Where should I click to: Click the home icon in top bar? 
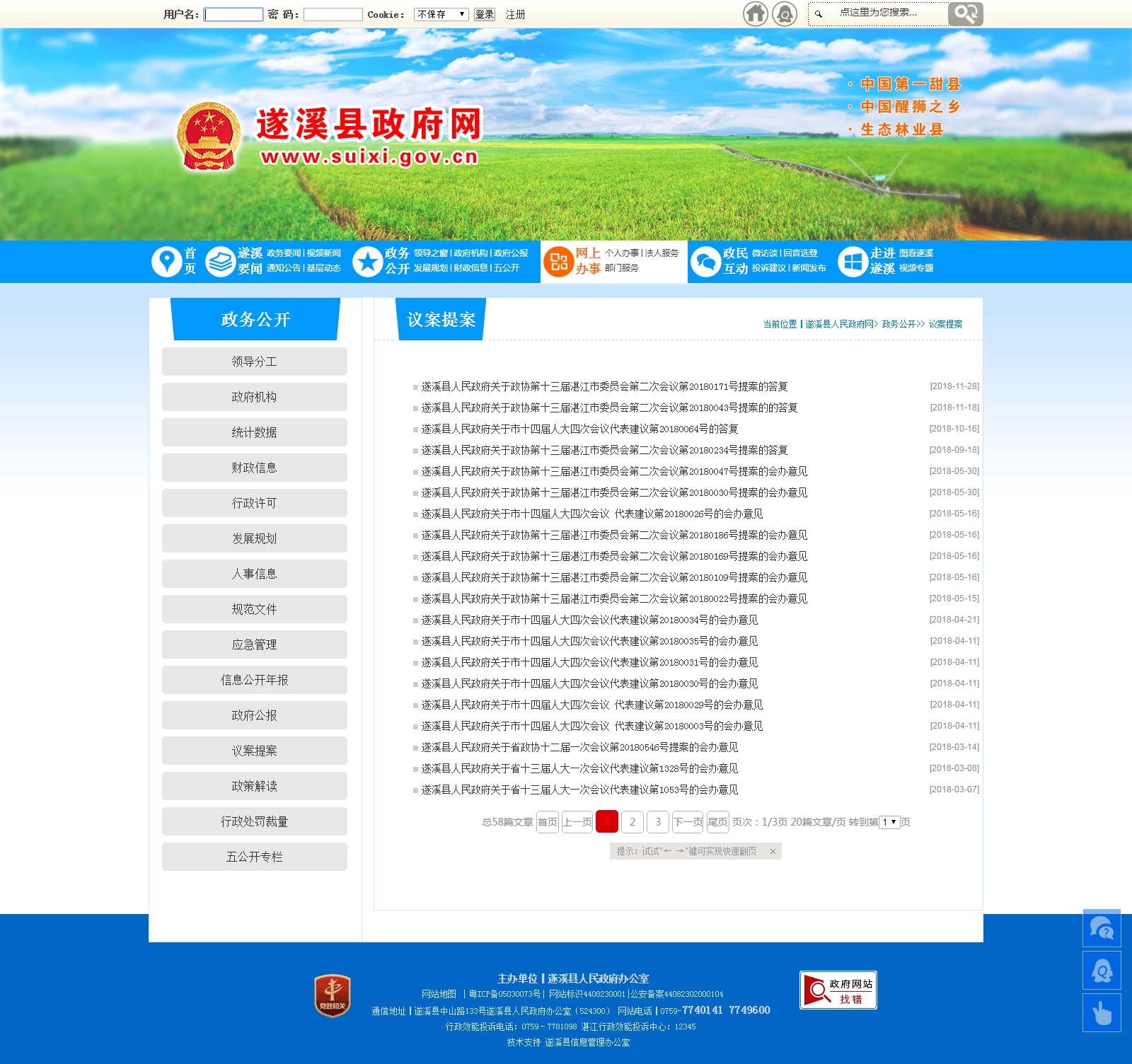[755, 13]
